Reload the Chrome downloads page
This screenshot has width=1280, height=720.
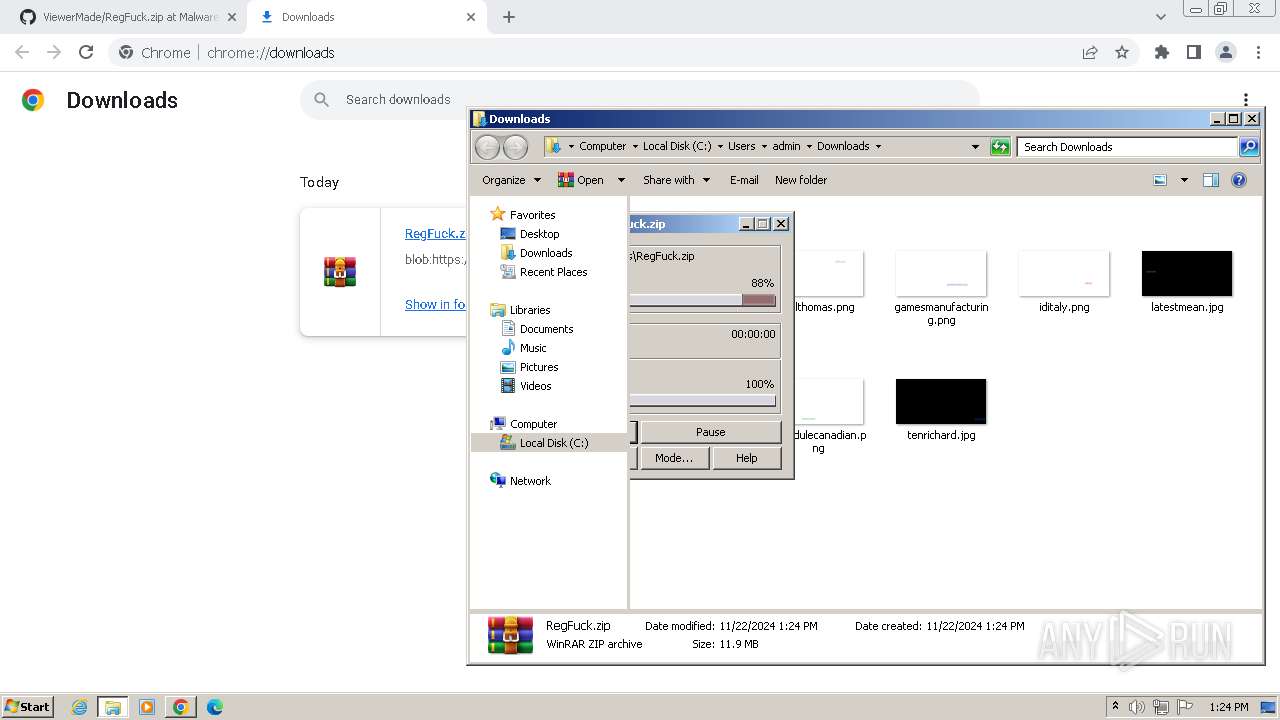(86, 52)
